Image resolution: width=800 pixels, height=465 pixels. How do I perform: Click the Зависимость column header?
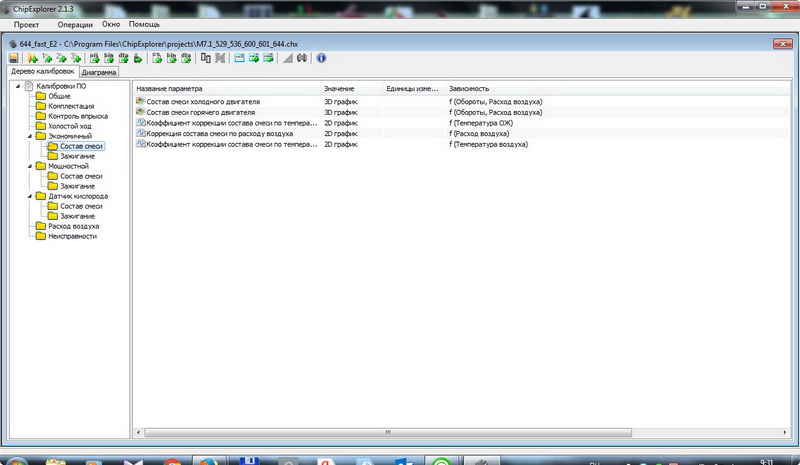(470, 89)
